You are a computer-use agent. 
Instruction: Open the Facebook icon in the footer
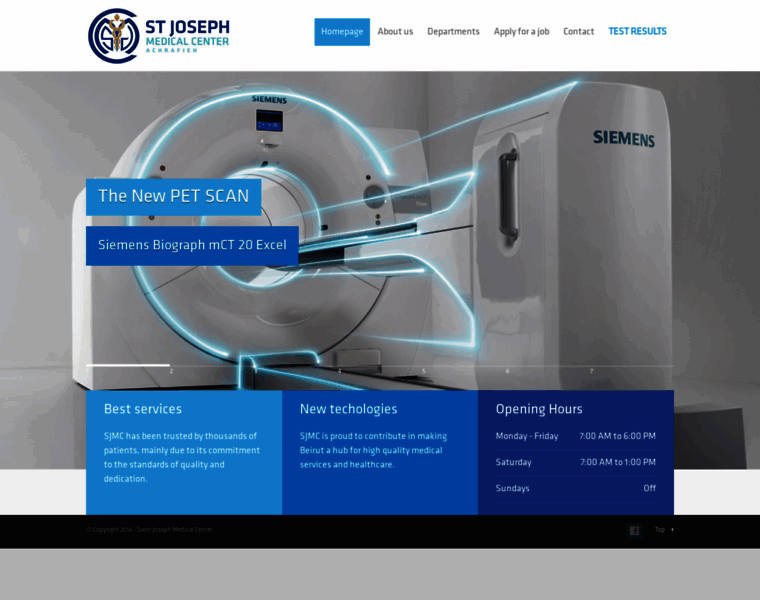tap(634, 530)
